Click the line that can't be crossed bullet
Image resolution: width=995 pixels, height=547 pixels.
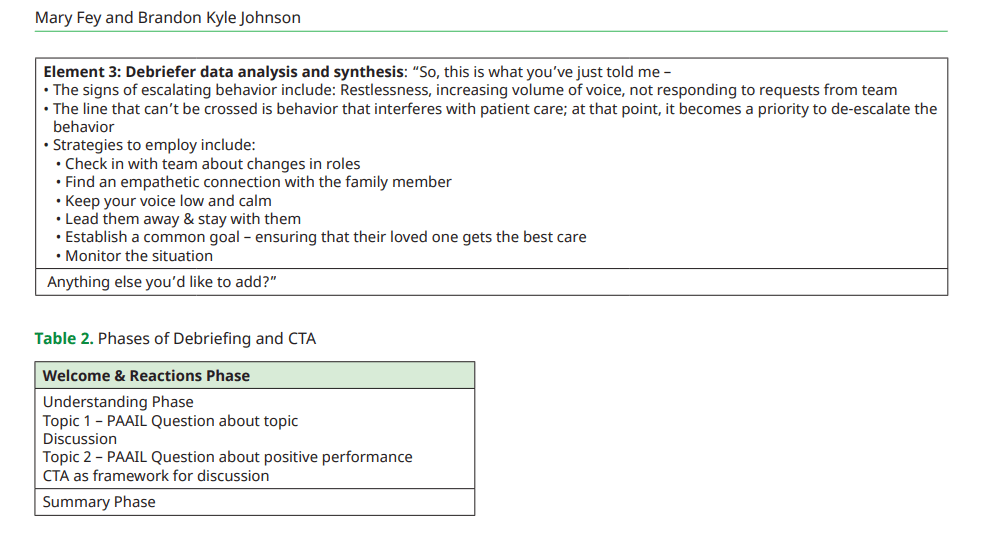click(x=494, y=109)
